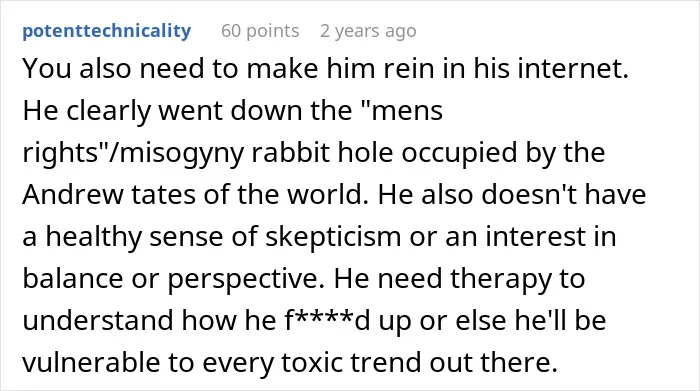Click the phrase 'balance or perspective.'
This screenshot has width=700, height=391.
point(174,279)
